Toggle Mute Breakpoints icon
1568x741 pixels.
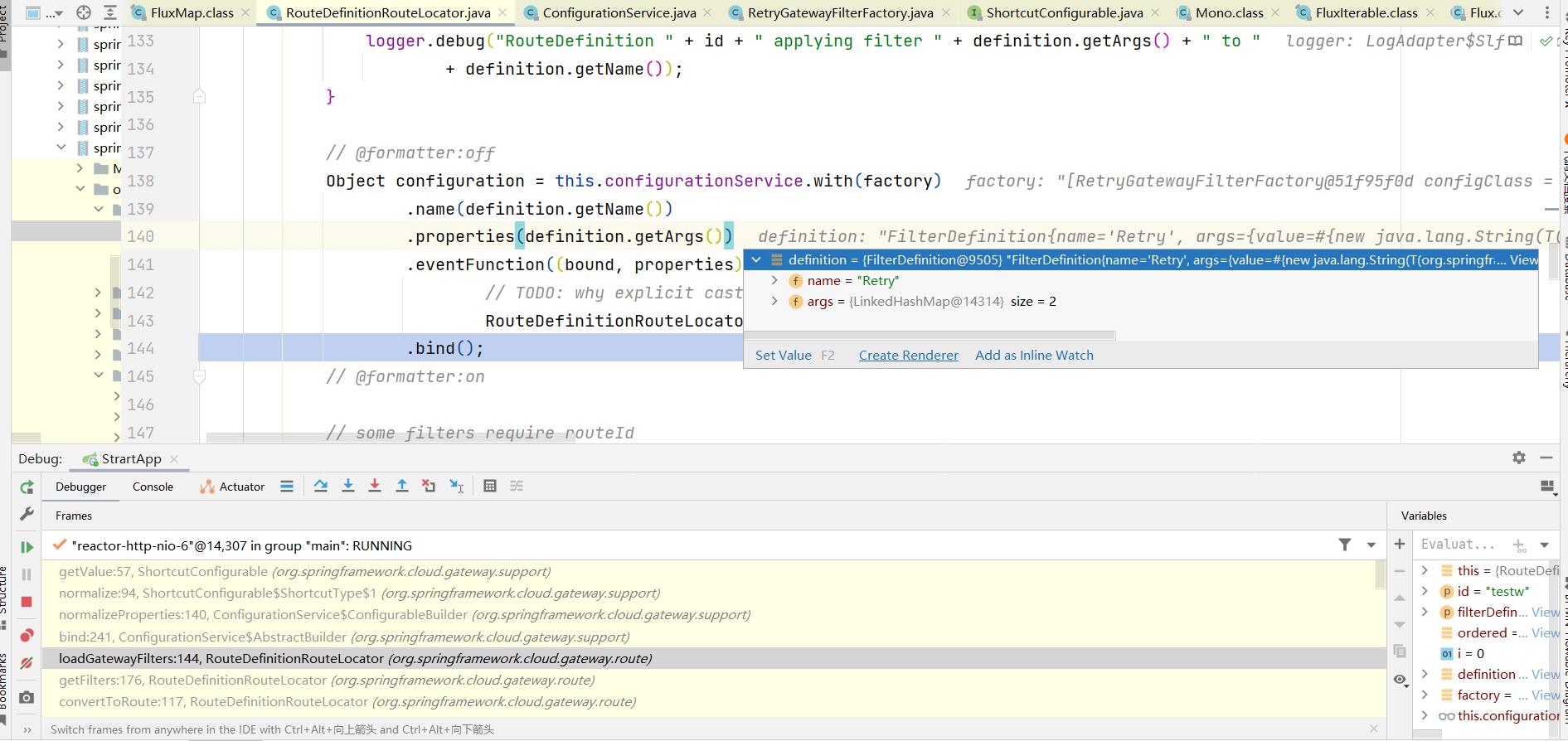point(27,663)
